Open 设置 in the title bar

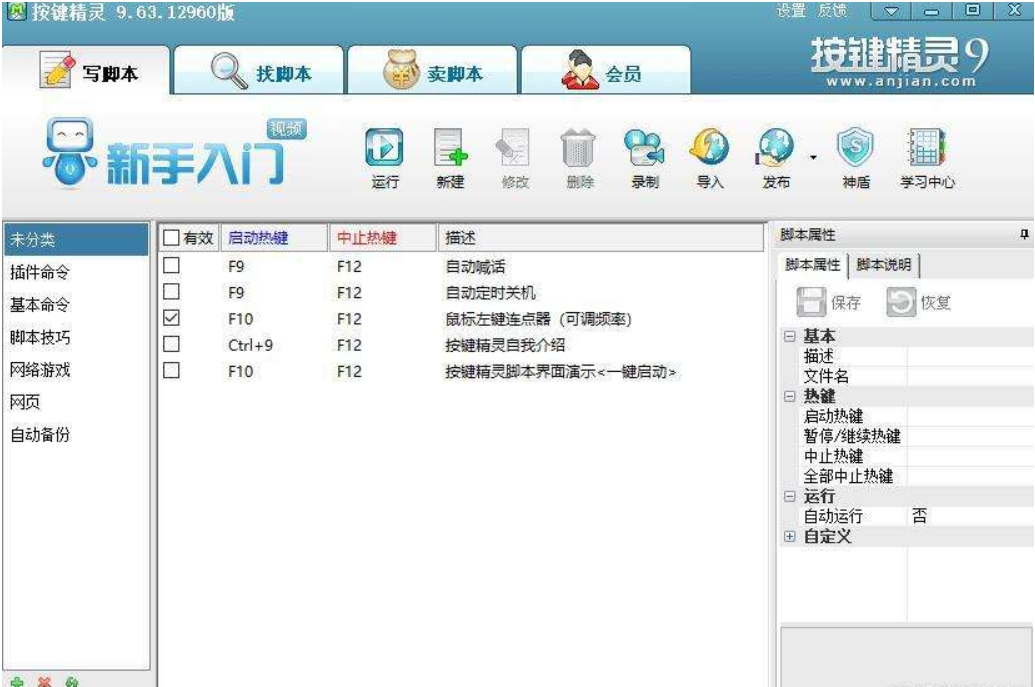click(791, 11)
